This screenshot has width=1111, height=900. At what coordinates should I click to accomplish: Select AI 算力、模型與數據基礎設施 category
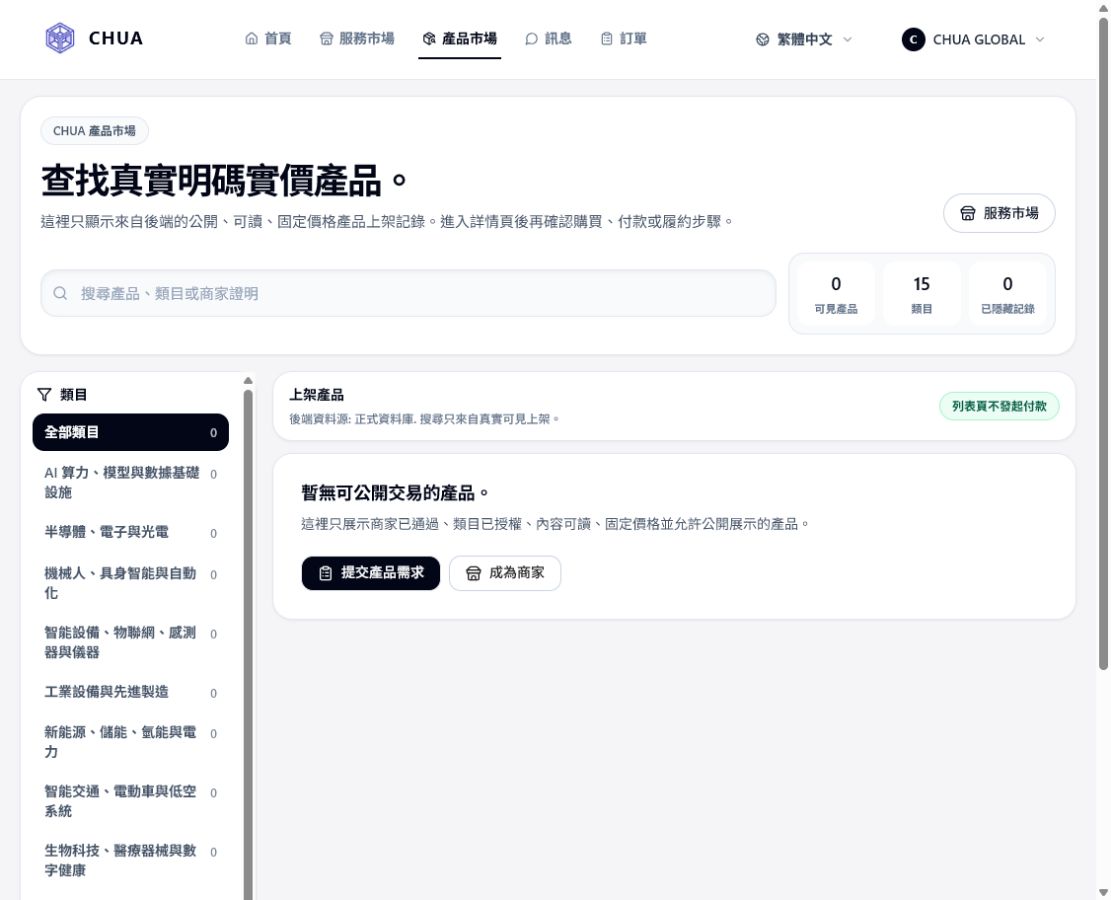[130, 483]
